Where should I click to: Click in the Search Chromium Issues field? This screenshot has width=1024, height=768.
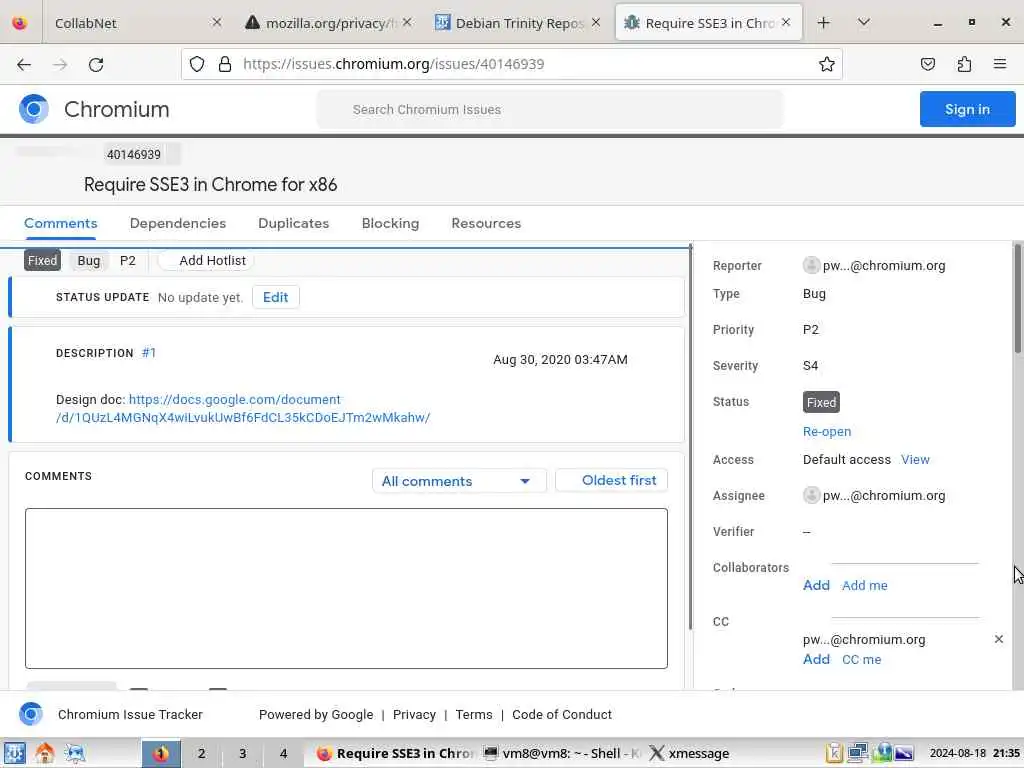pyautogui.click(x=550, y=109)
